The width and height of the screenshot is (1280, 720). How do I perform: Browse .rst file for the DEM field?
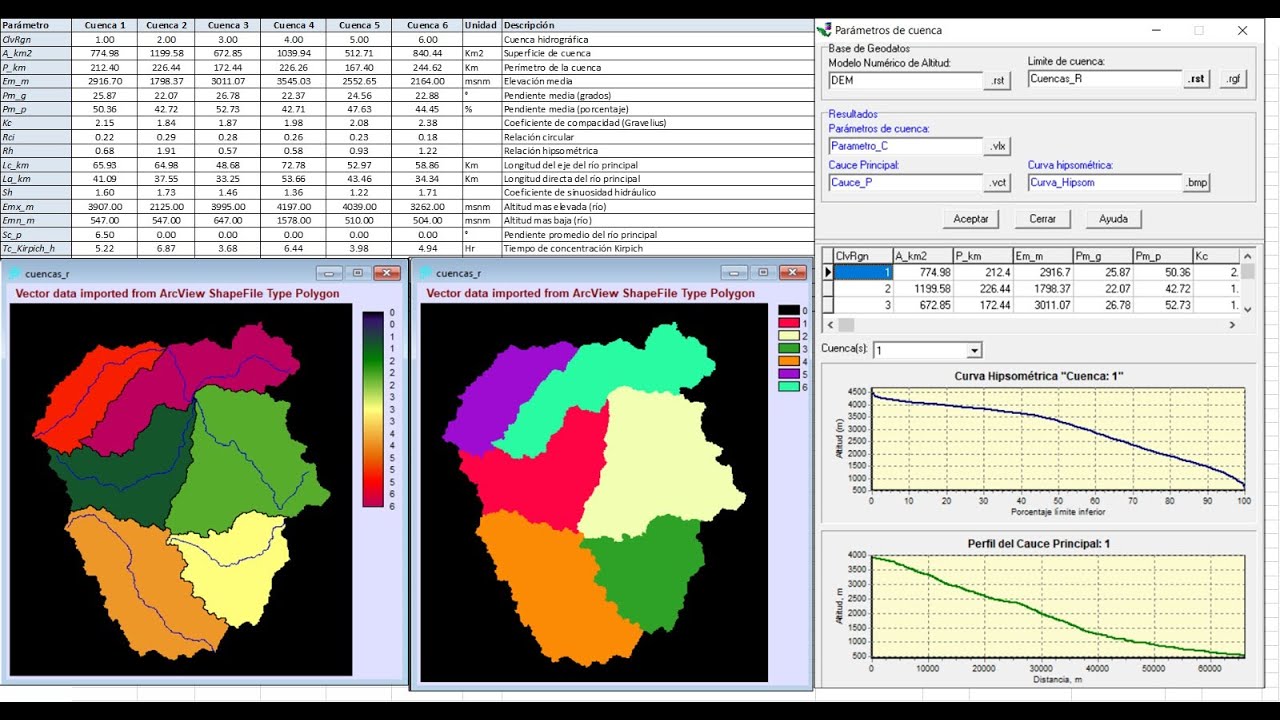point(998,81)
